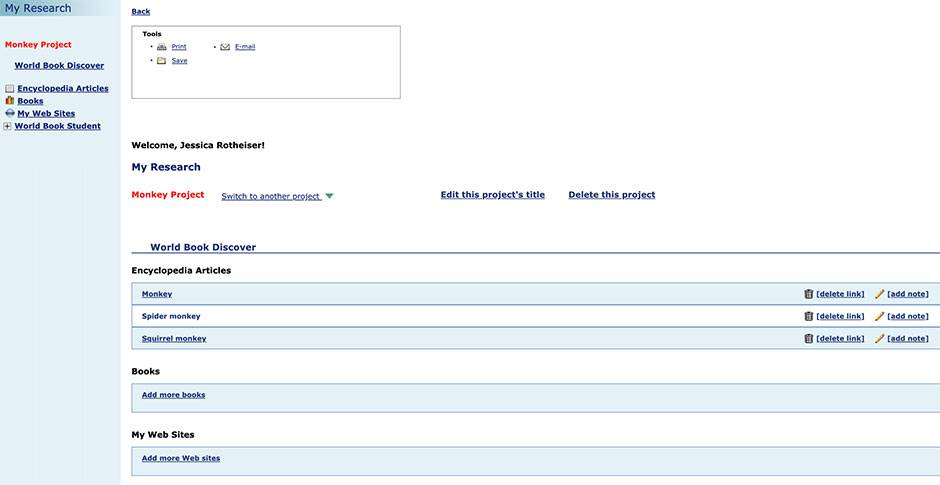Click delete link for Spider monkey
940x485 pixels.
tap(840, 316)
